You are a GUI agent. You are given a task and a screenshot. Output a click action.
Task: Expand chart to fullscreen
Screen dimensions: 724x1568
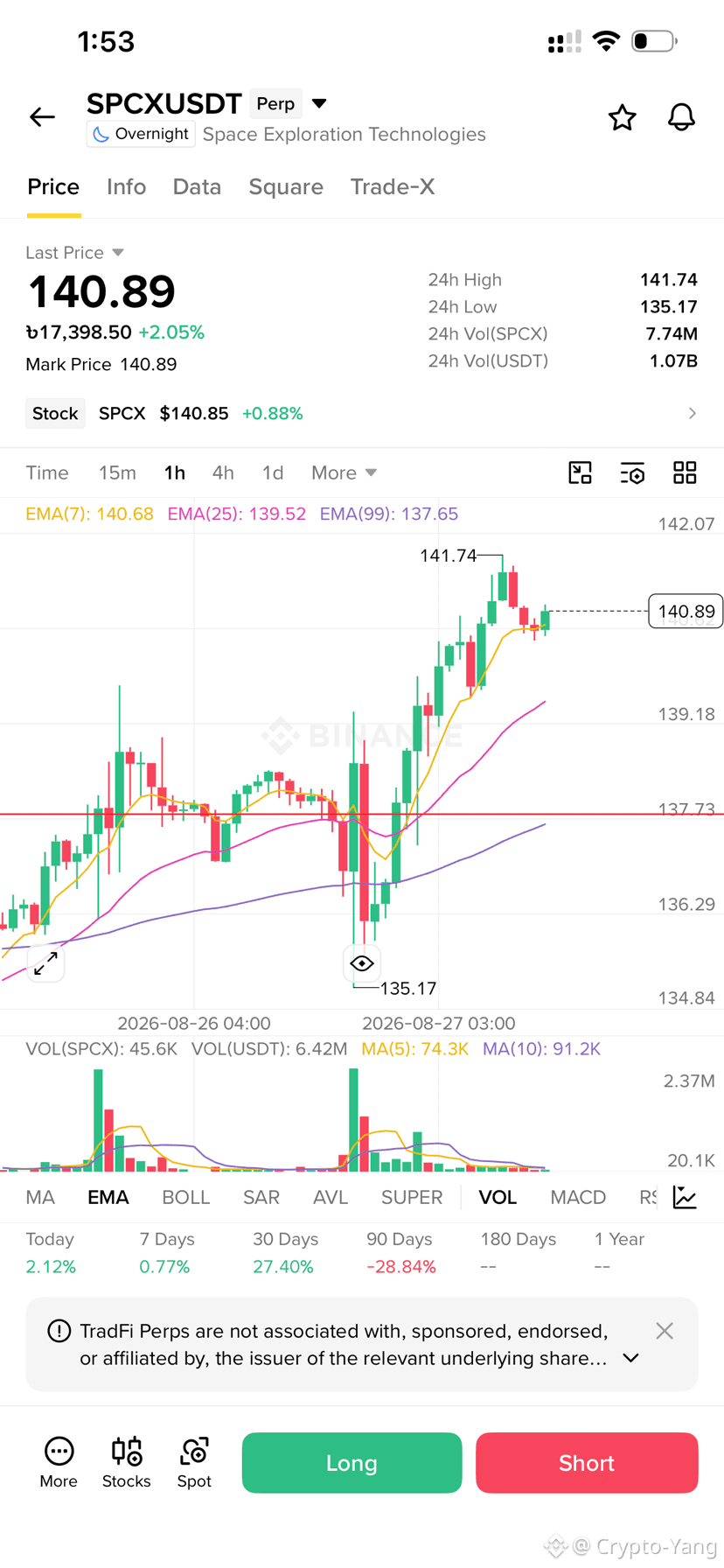[x=45, y=963]
